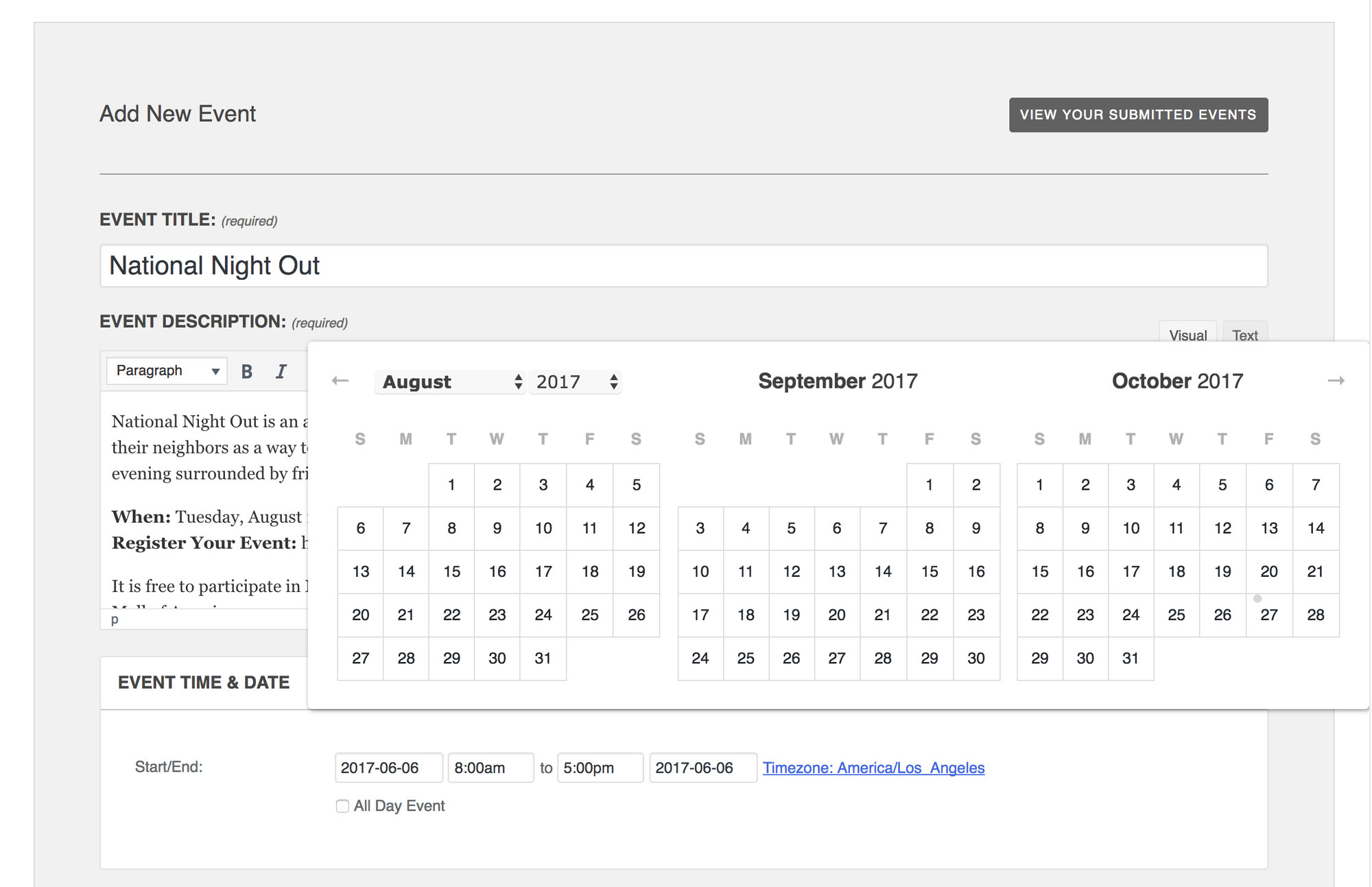Switch to the Text editor tab

[x=1244, y=335]
